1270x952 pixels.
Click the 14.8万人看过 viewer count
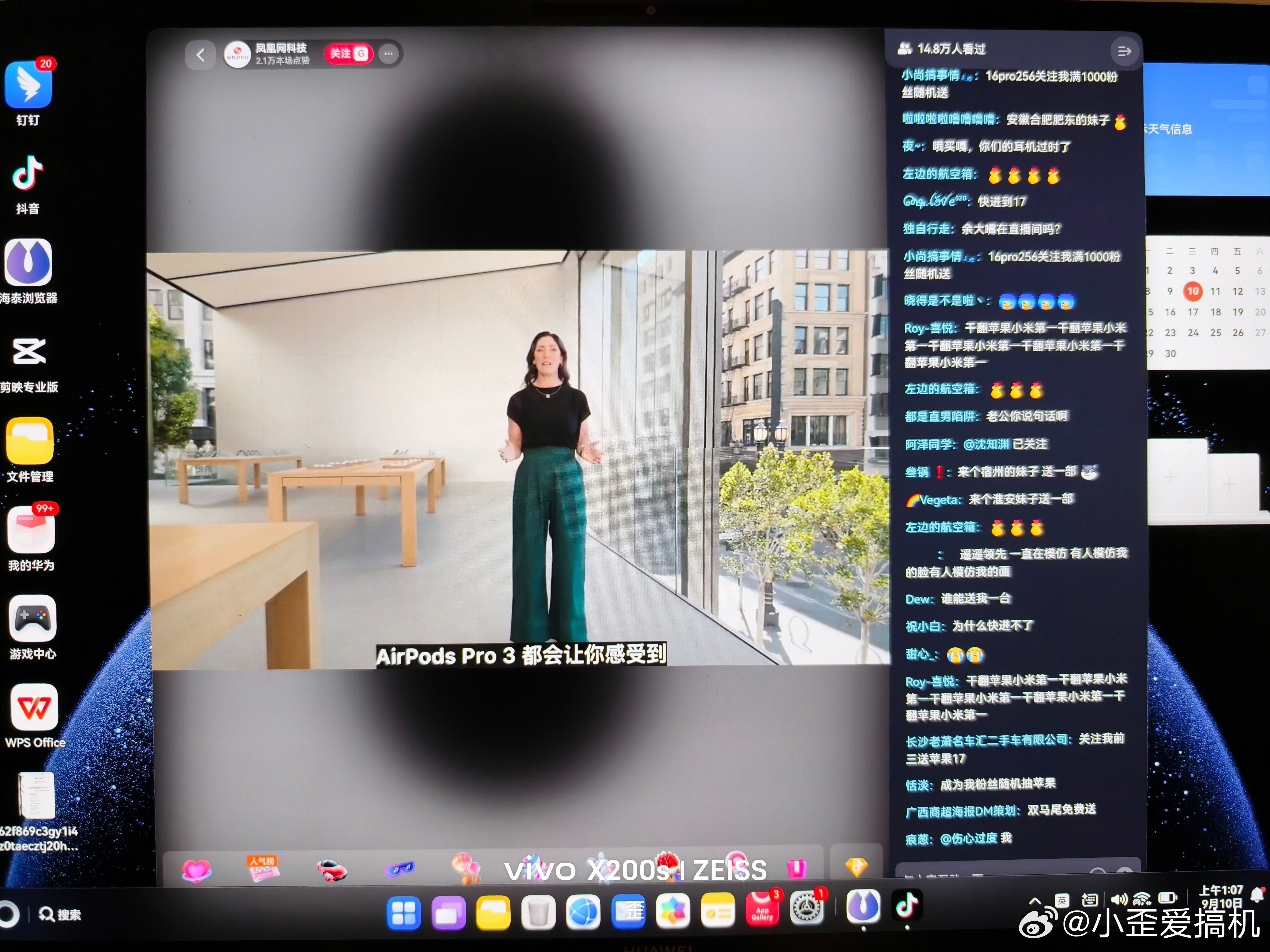[942, 49]
